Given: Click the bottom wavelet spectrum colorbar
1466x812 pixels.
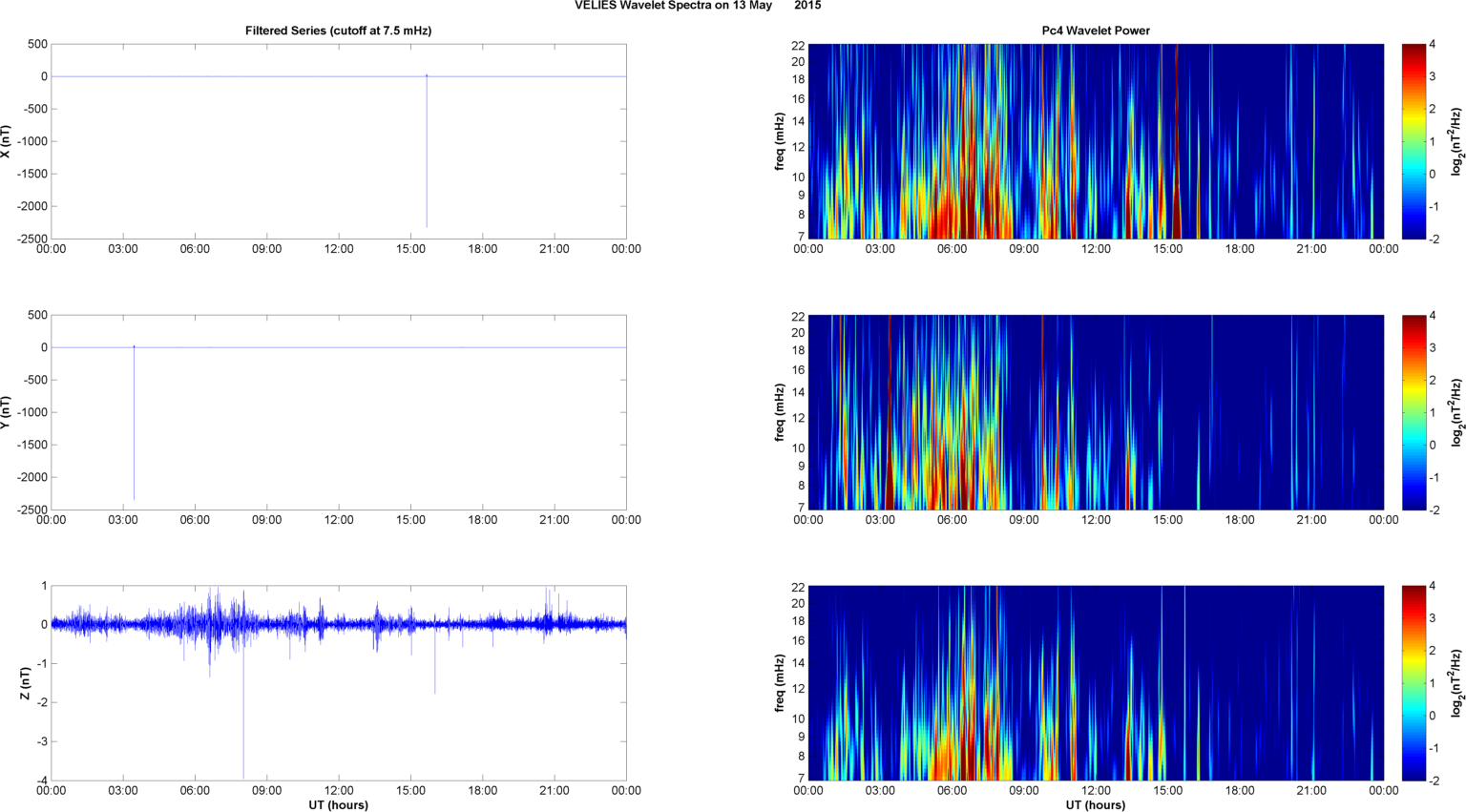Looking at the screenshot, I should [1414, 683].
